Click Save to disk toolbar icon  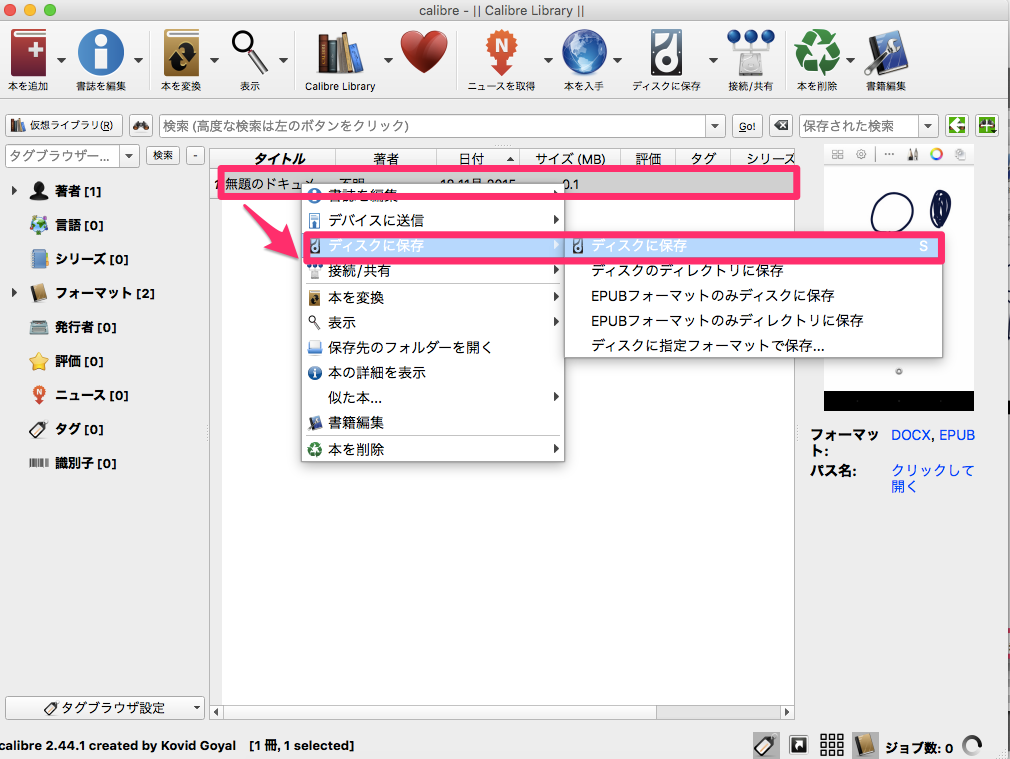tap(666, 52)
